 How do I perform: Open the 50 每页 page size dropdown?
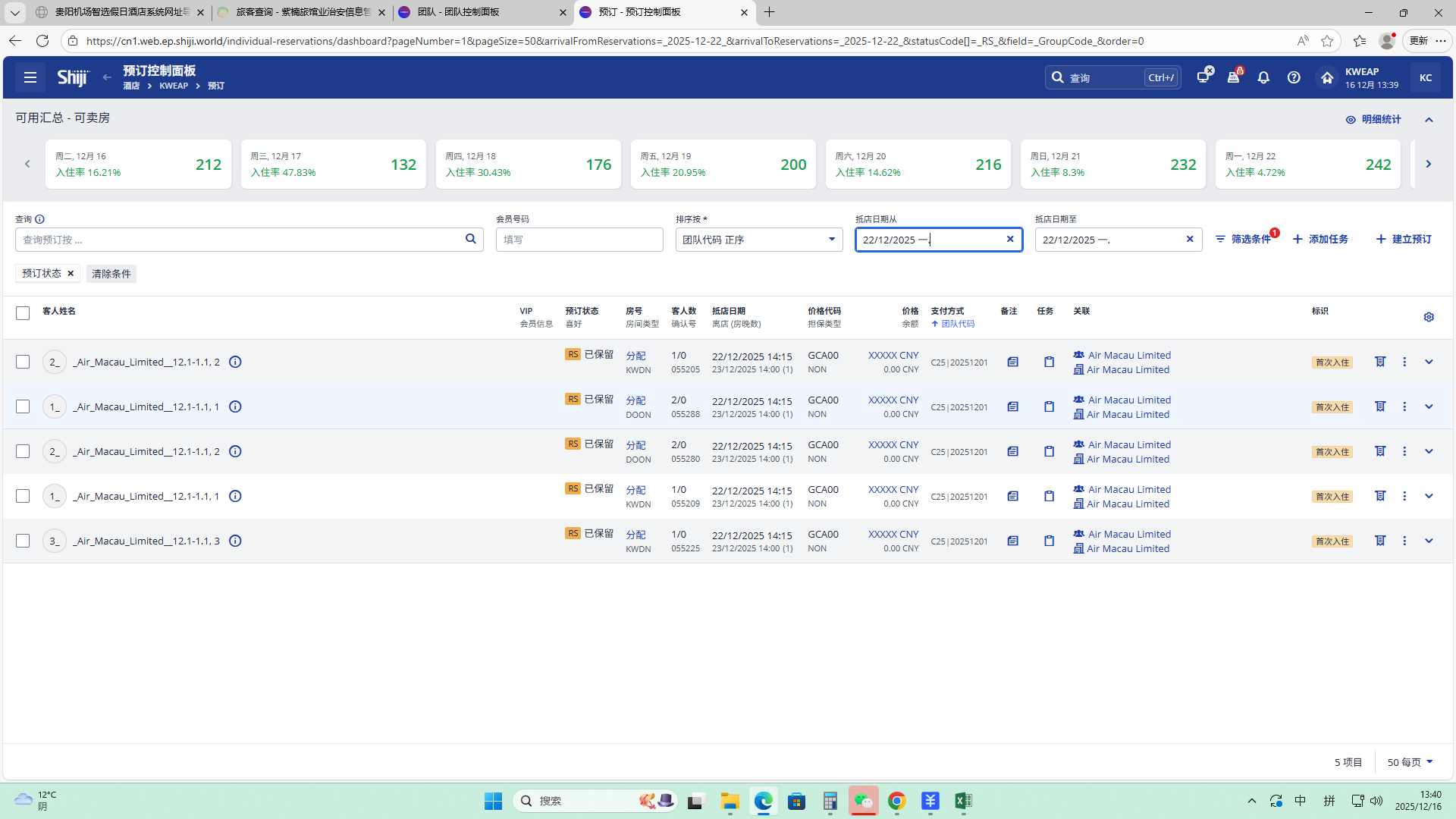1410,762
